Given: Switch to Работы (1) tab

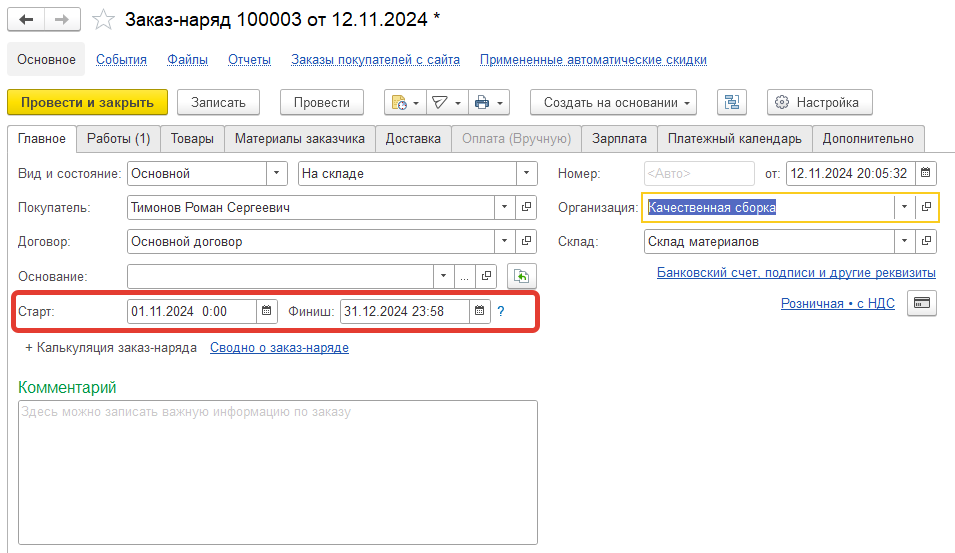Looking at the screenshot, I should (118, 139).
